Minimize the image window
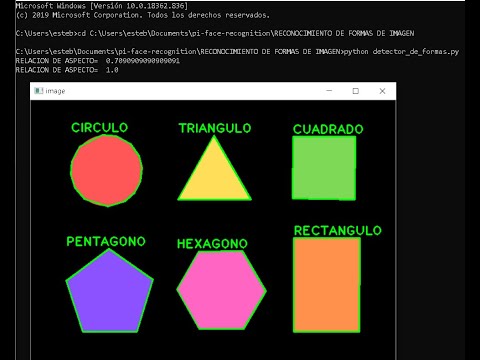The width and height of the screenshot is (480, 360). pos(329,91)
